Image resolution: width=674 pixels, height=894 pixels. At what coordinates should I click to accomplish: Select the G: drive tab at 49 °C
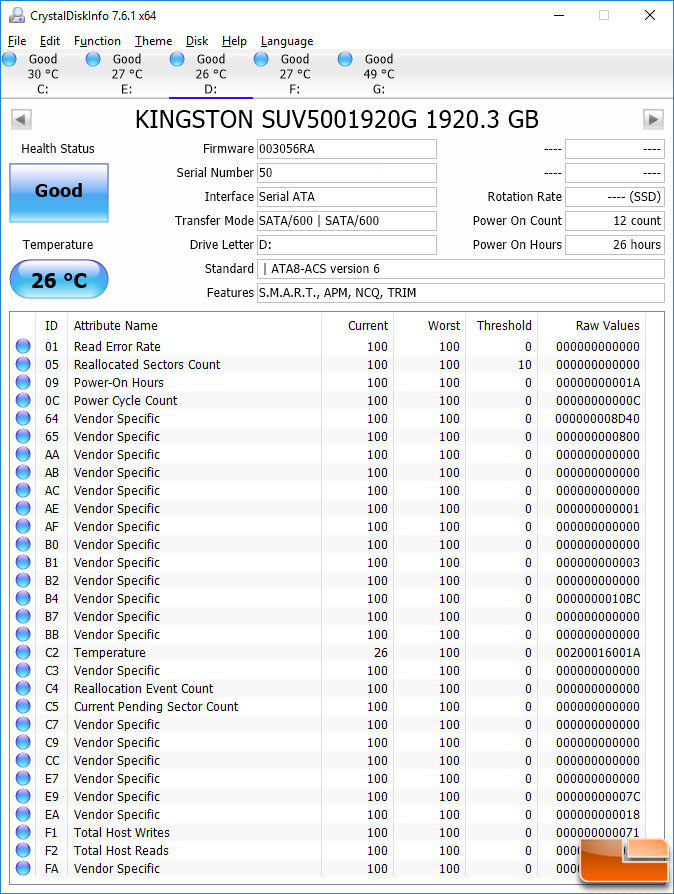[x=379, y=74]
